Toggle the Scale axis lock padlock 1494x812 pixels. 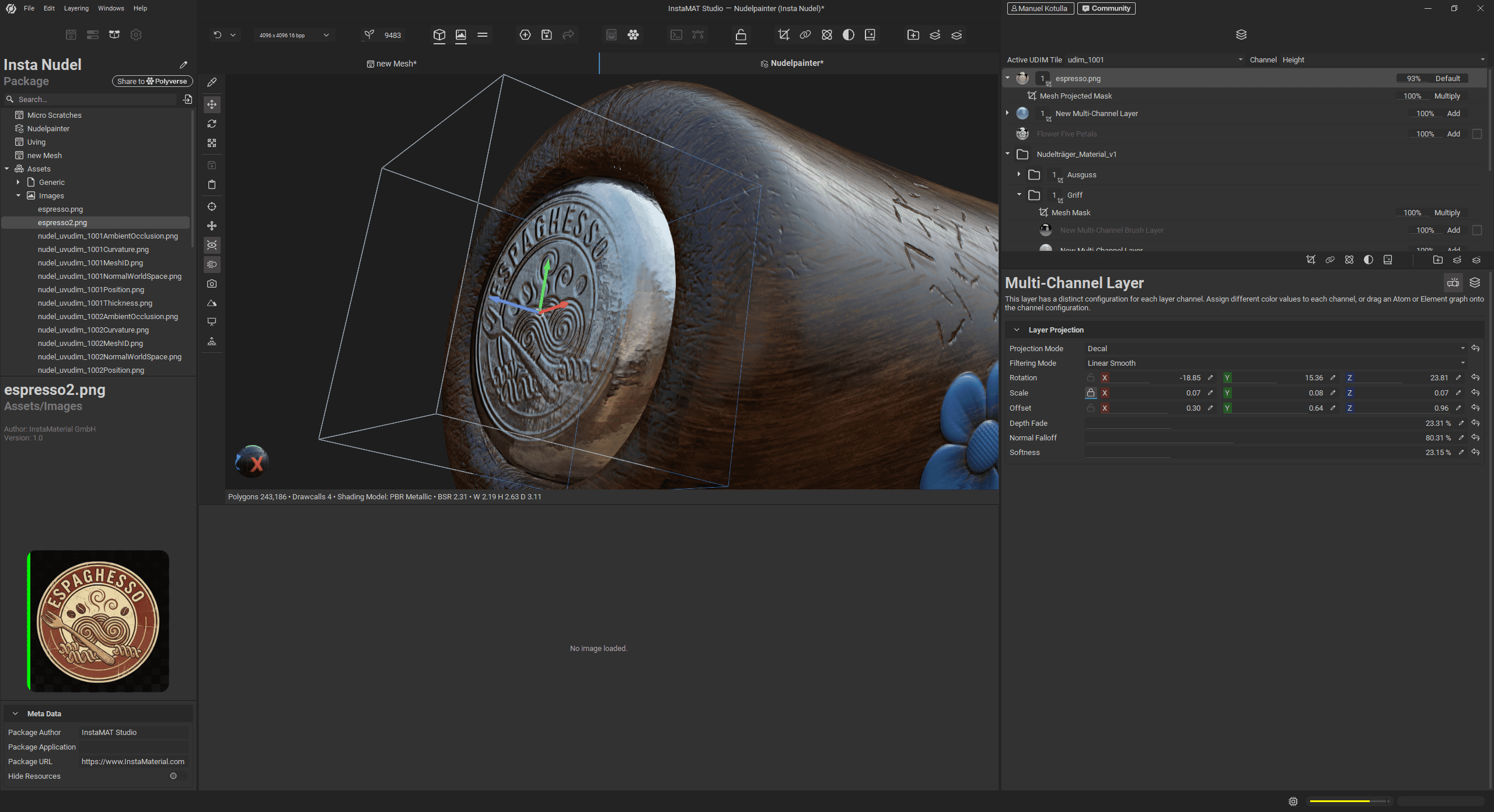click(1091, 393)
